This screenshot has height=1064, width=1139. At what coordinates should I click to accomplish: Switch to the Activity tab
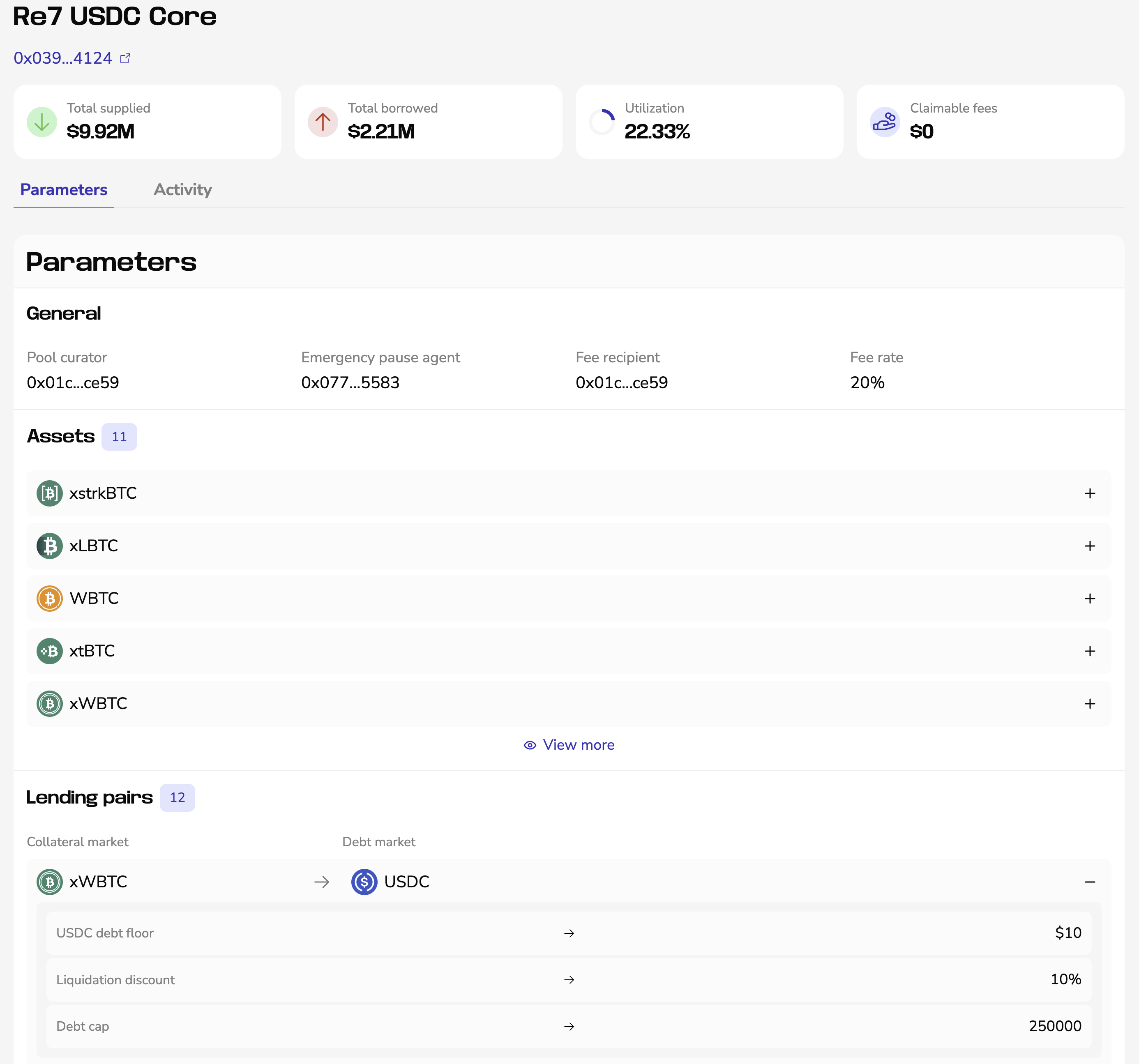(x=183, y=190)
